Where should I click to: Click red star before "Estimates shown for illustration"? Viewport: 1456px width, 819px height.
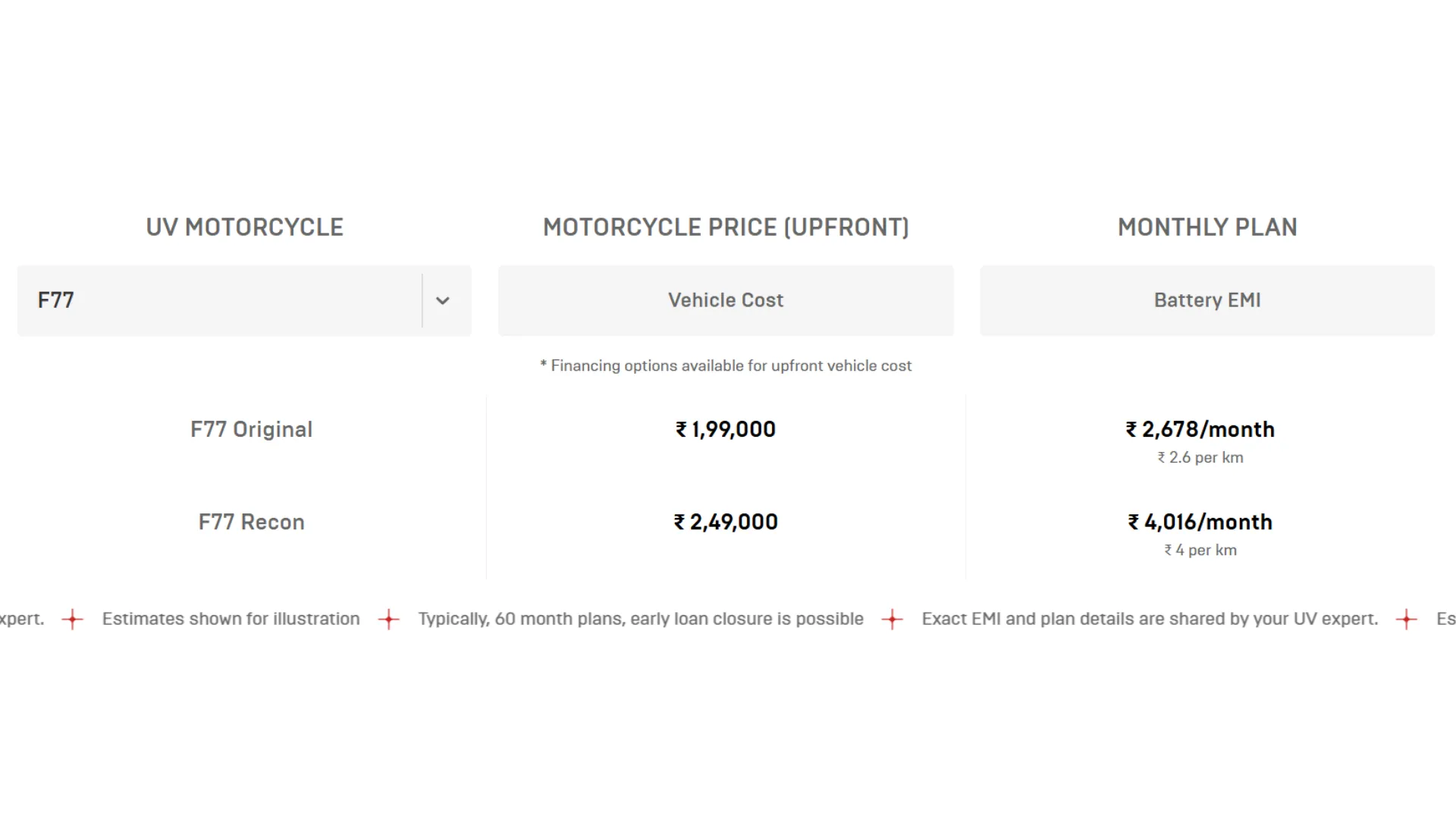click(x=73, y=620)
